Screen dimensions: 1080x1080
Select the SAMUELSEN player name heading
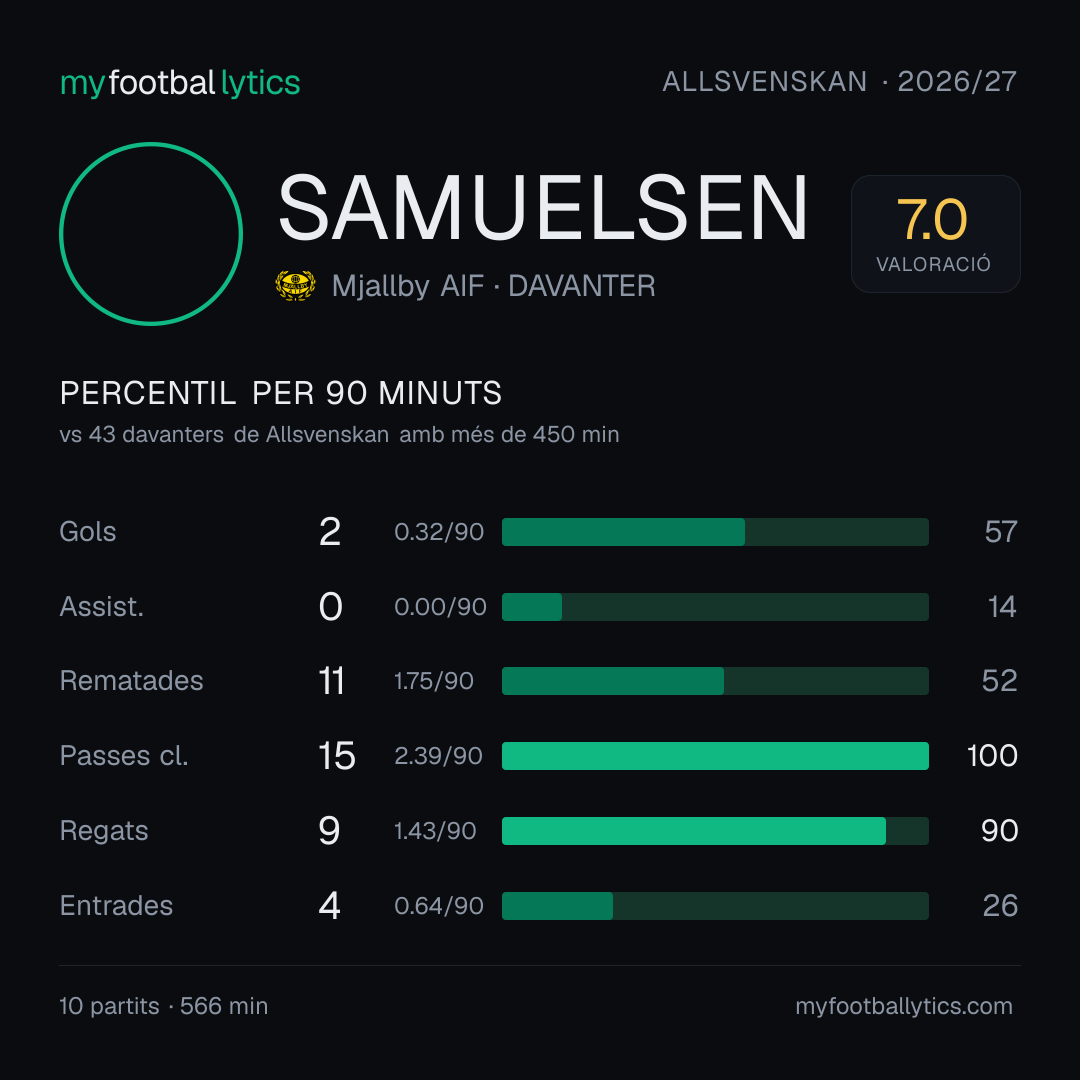[x=543, y=207]
